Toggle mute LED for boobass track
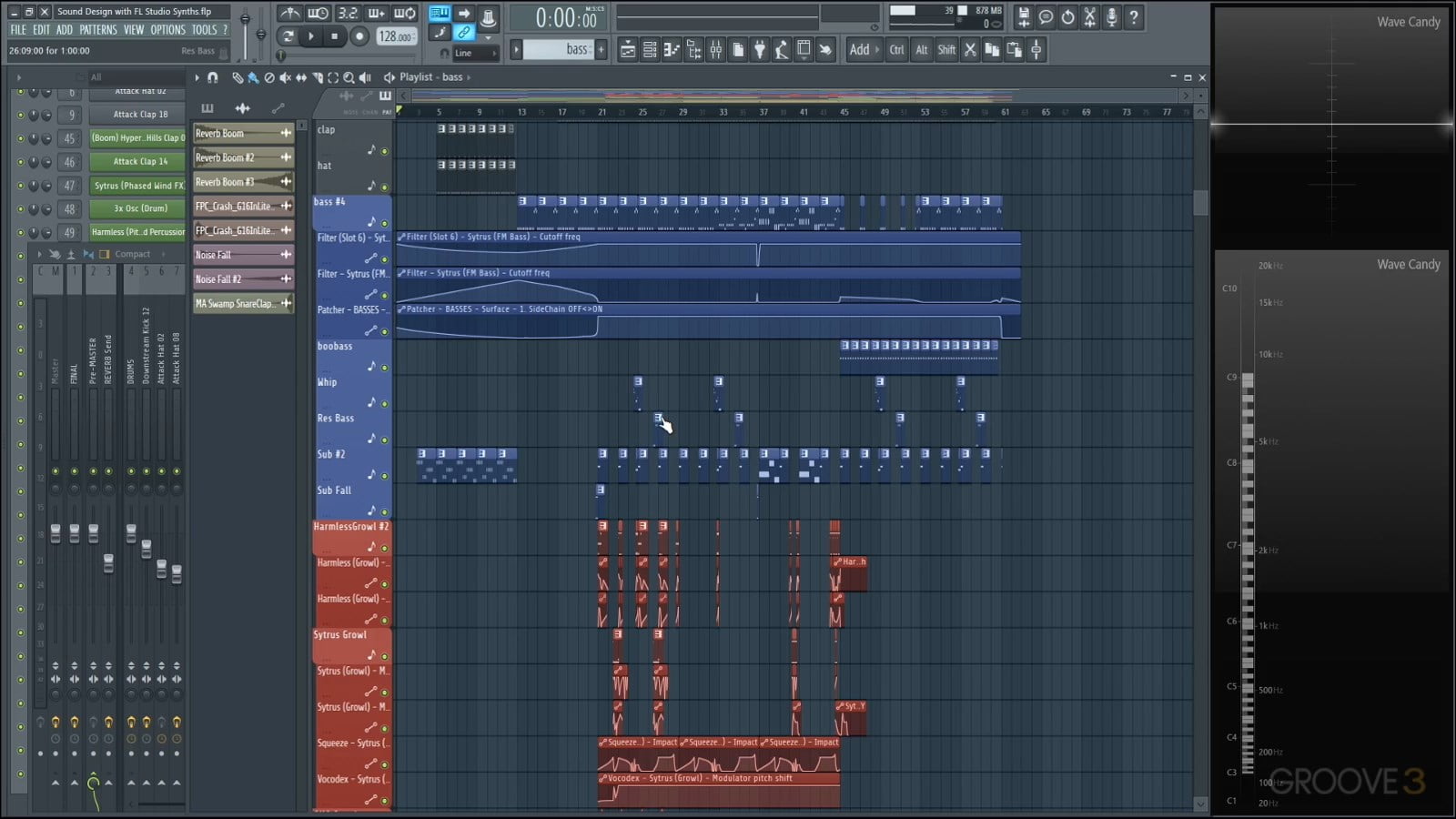 pos(384,368)
